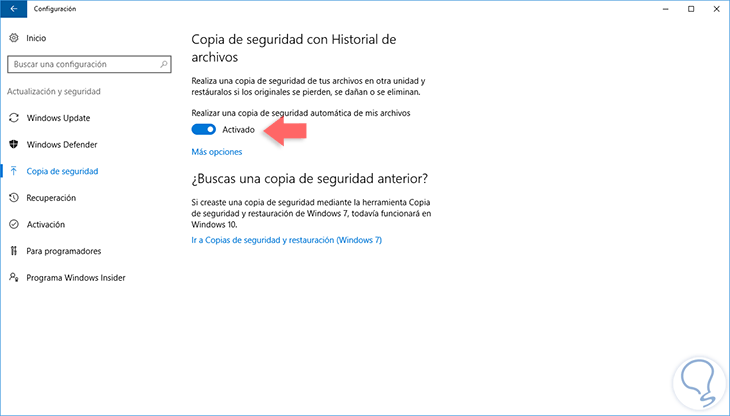Screen dimensions: 730x416
Task: Focus the Buscar una configuración field
Action: coord(89,64)
